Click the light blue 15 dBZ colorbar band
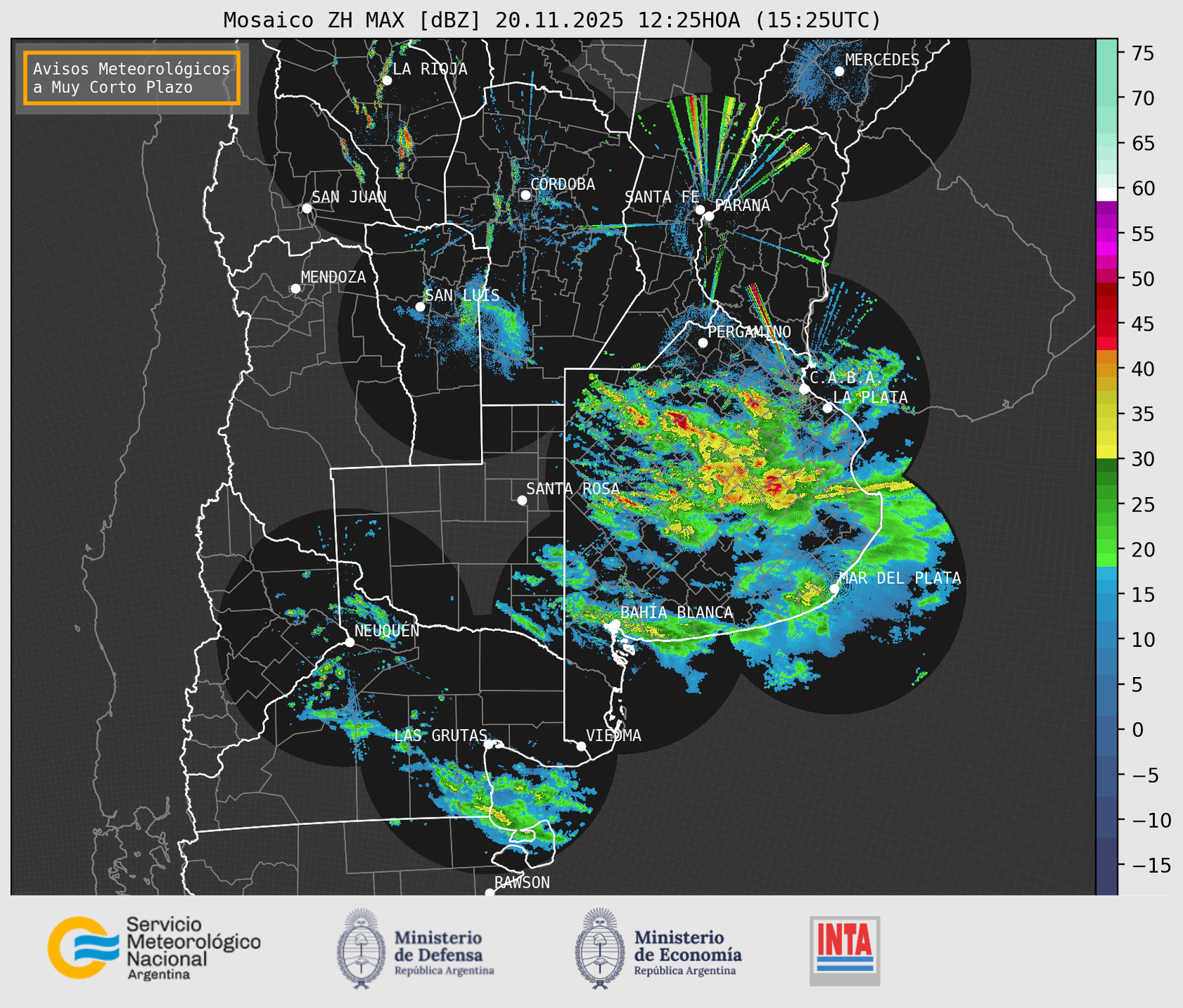 point(1107,585)
